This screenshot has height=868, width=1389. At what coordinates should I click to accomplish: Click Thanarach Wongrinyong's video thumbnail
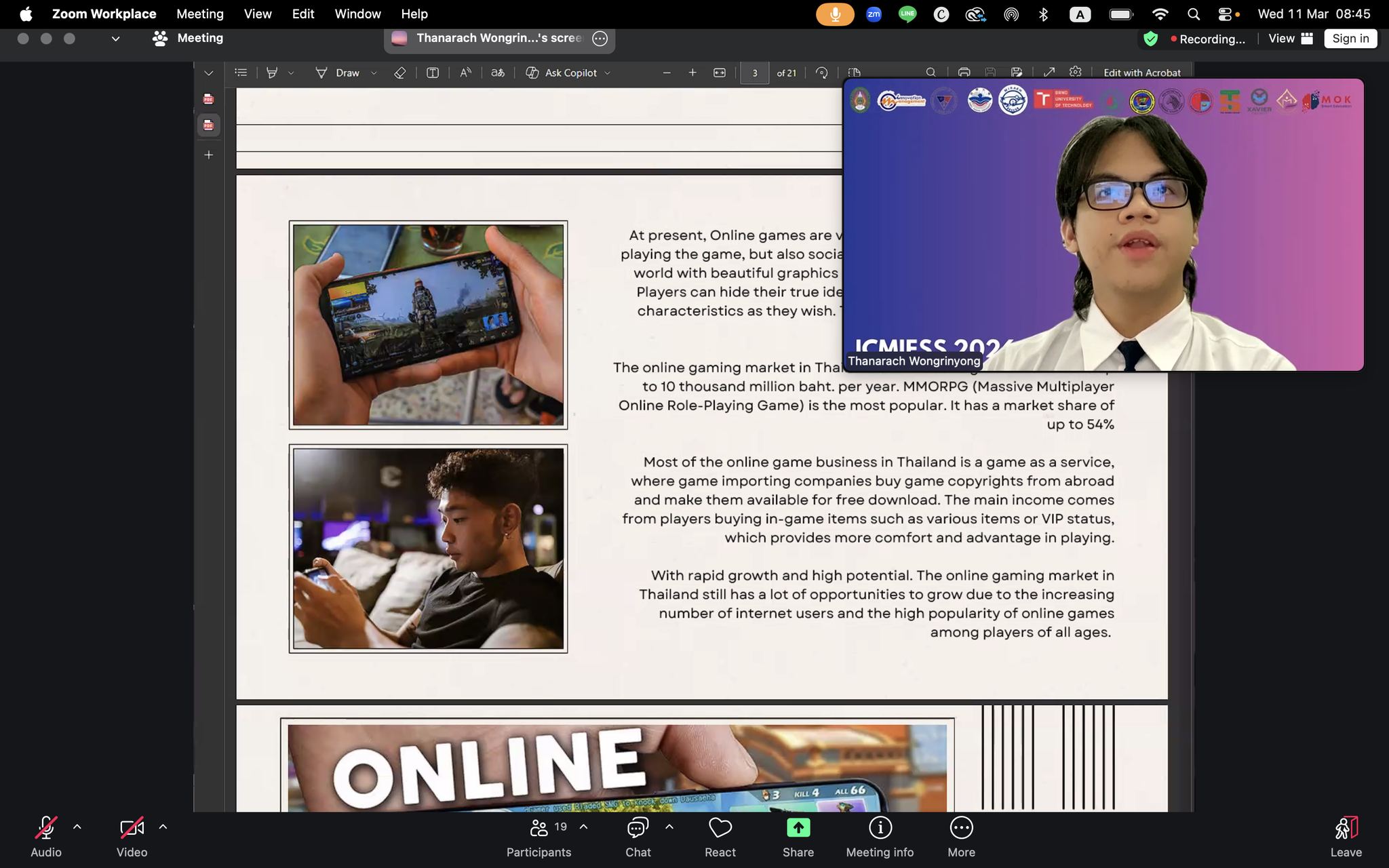point(1103,225)
